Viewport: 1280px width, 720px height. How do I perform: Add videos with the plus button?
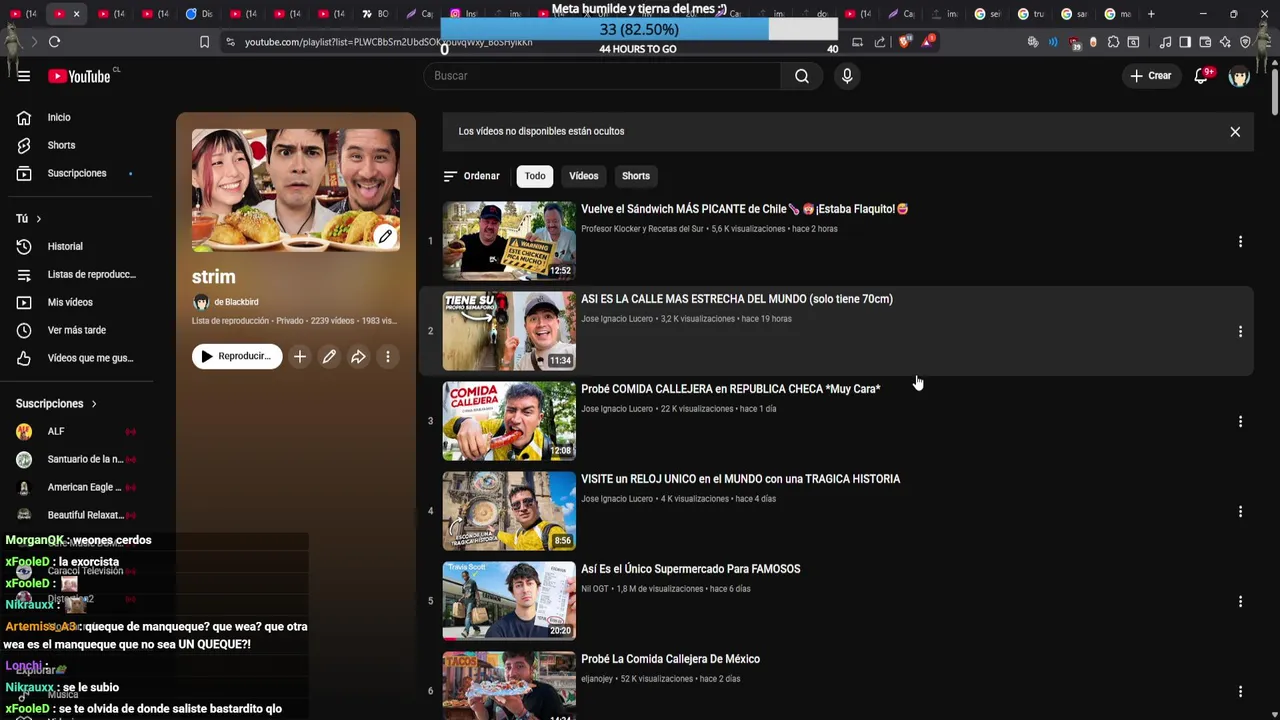pos(299,356)
